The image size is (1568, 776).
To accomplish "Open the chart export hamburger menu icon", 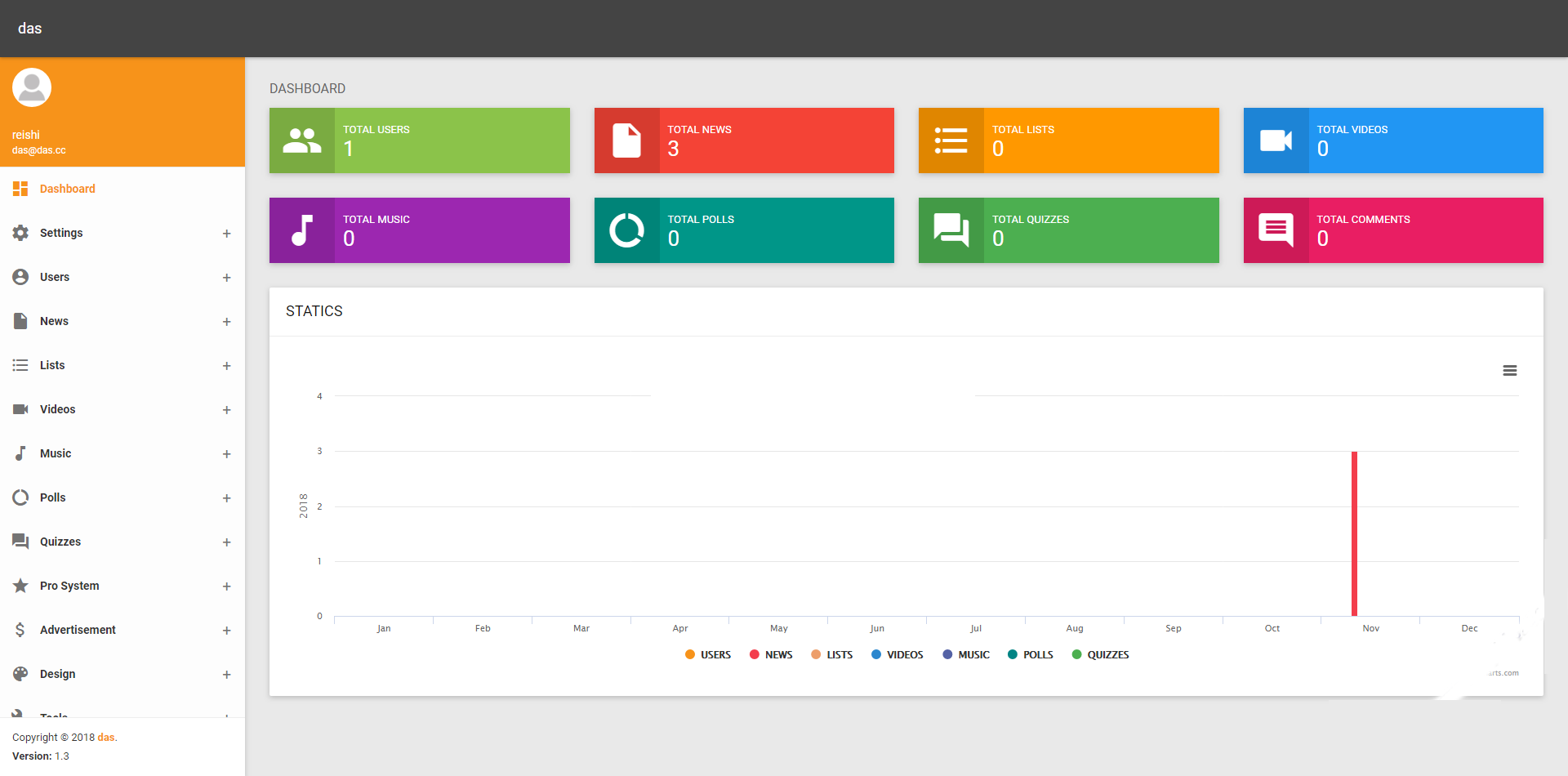I will [1510, 370].
